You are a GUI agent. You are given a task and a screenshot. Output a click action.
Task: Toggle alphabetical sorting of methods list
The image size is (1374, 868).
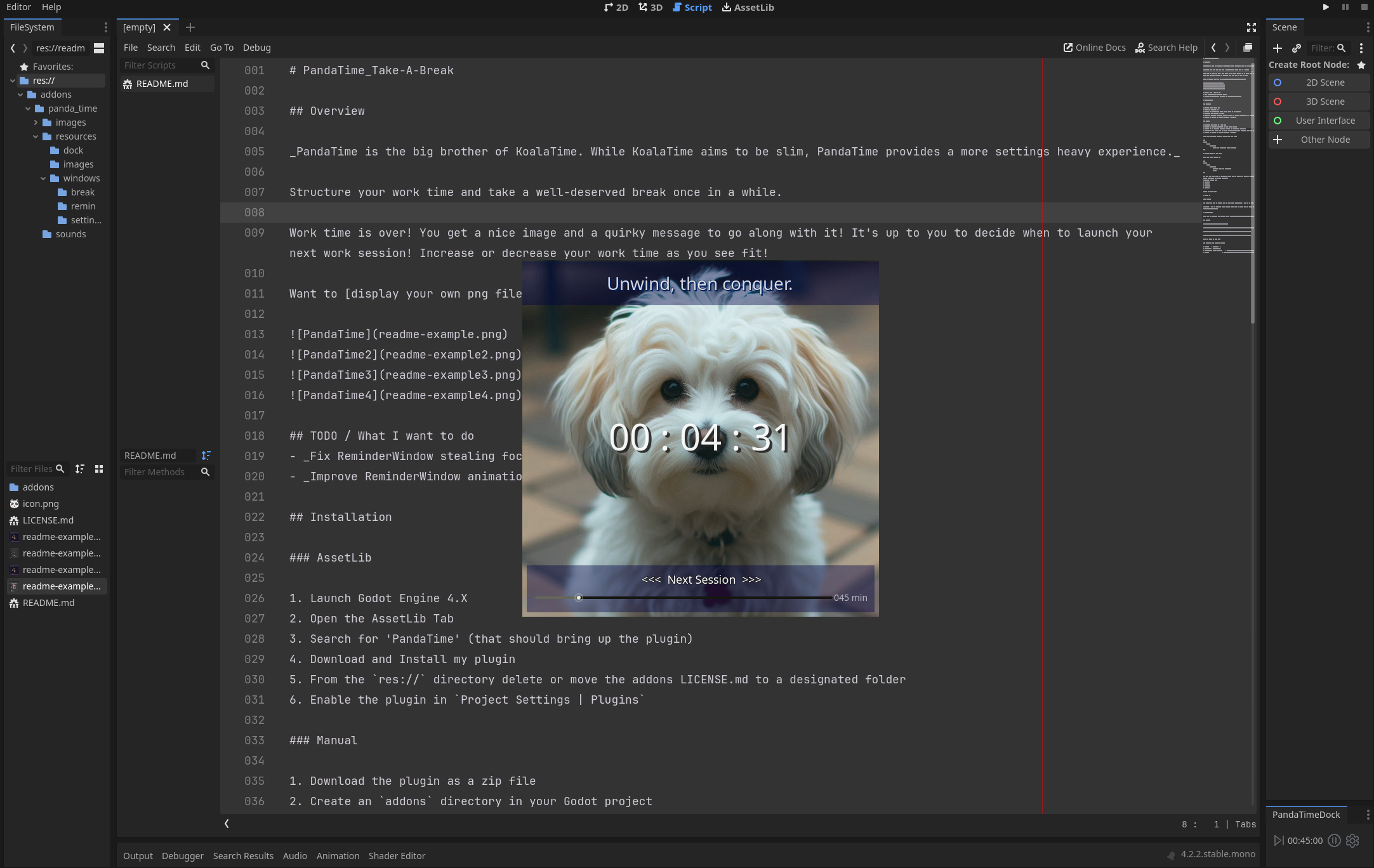[x=206, y=456]
